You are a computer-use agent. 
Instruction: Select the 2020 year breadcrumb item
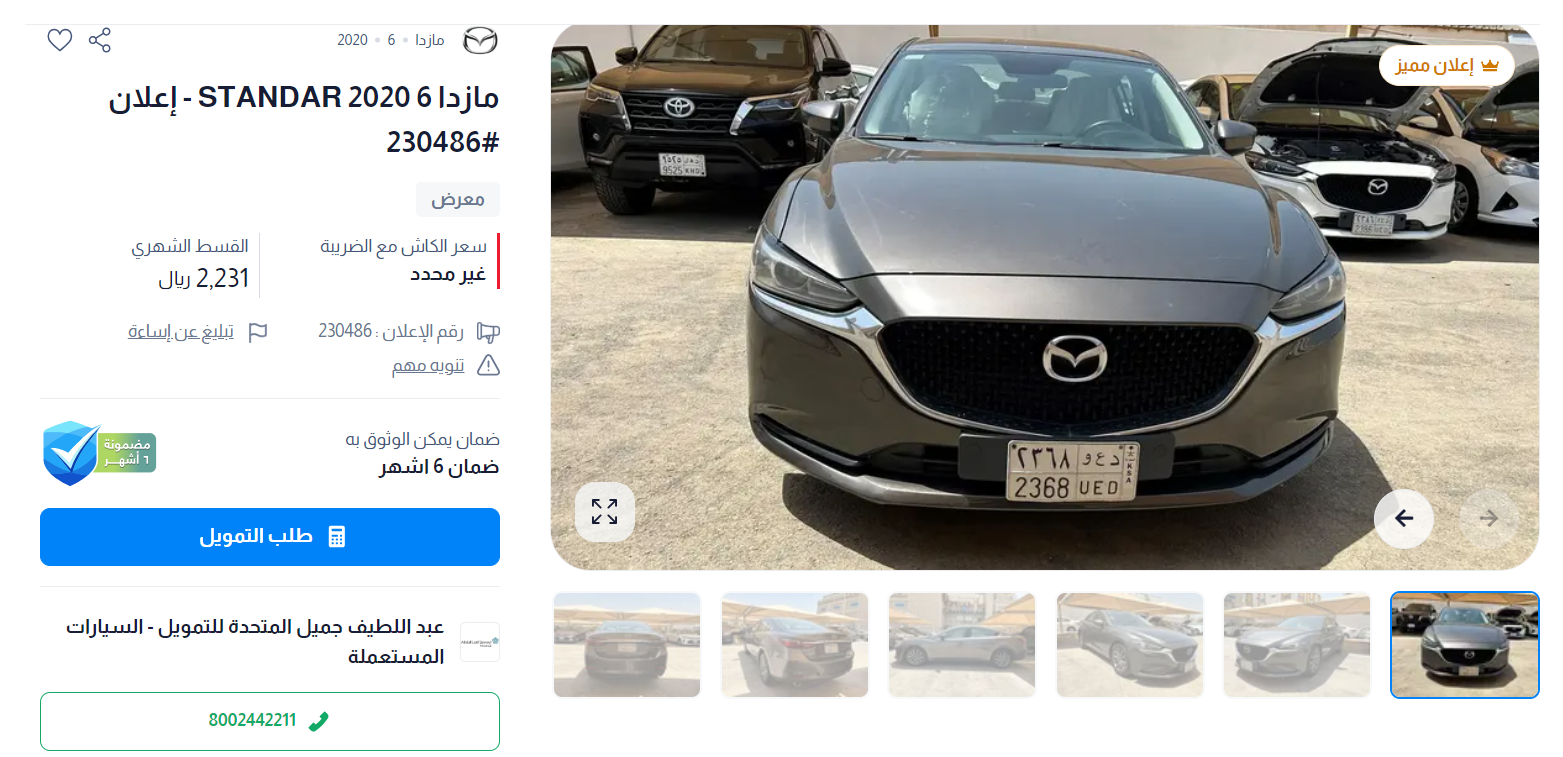coord(353,40)
